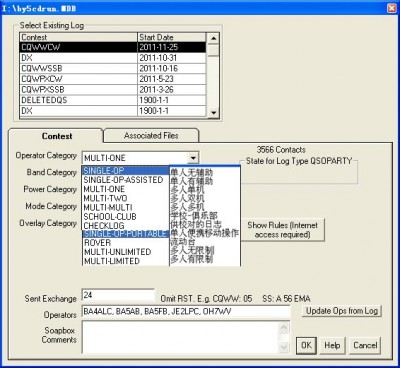Open Help for this dialog
This screenshot has height=368, width=400.
(332, 345)
